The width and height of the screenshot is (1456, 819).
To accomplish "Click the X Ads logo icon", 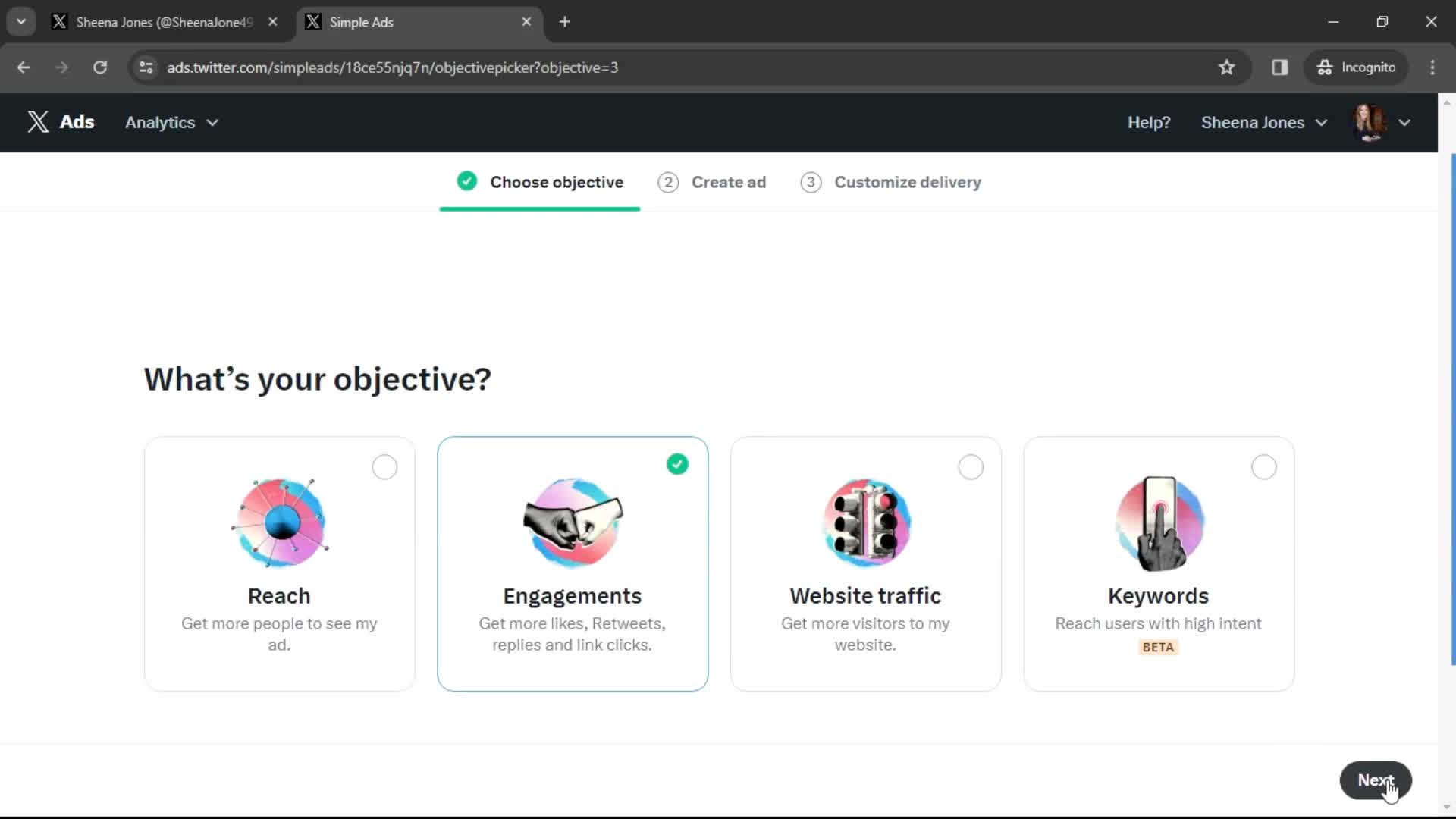I will 38,122.
